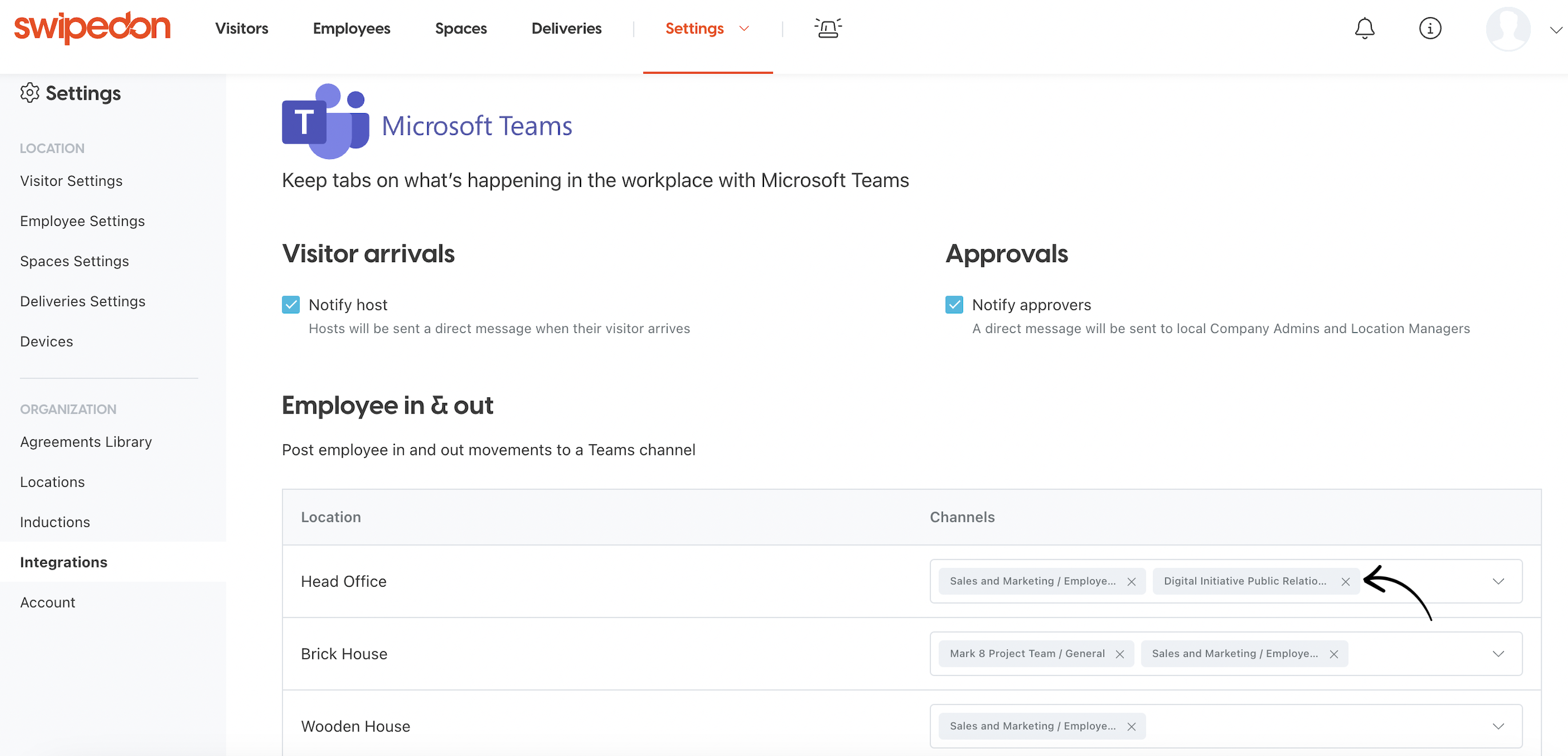Viewport: 1568px width, 756px height.
Task: Click the Notify approvers label
Action: pyautogui.click(x=1032, y=305)
